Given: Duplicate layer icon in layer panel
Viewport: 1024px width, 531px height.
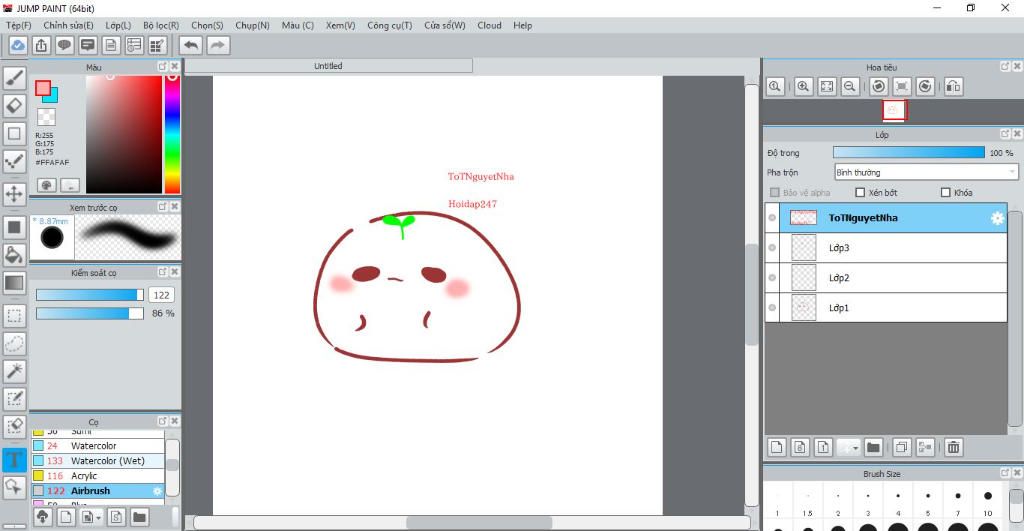Looking at the screenshot, I should click(x=902, y=447).
